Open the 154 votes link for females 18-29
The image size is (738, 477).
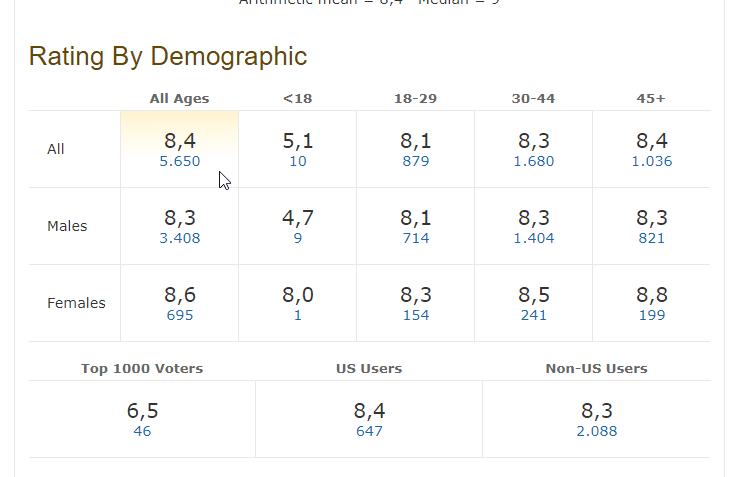coord(415,315)
